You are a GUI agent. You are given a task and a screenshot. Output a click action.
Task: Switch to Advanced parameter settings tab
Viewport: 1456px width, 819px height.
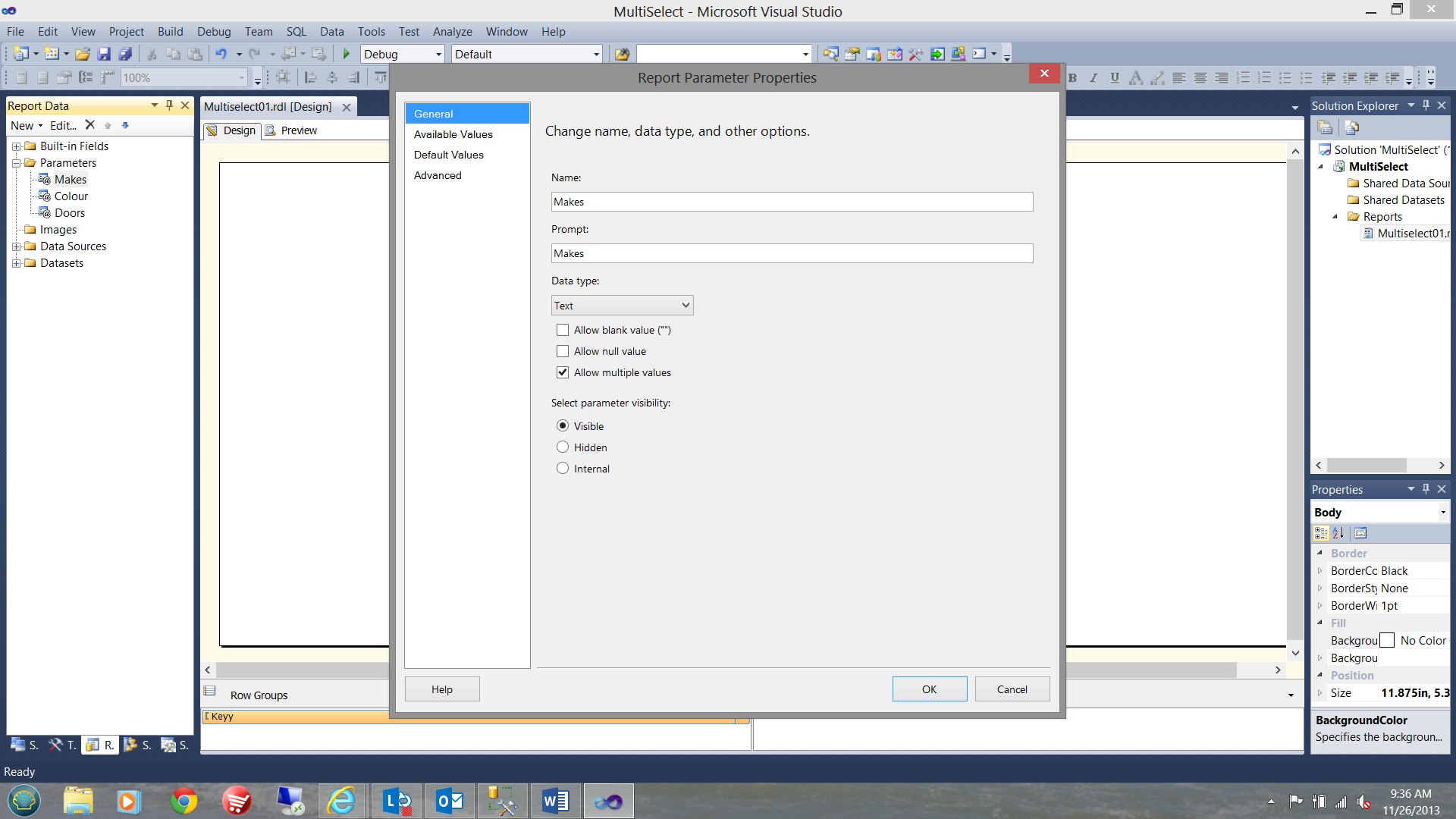click(x=437, y=175)
